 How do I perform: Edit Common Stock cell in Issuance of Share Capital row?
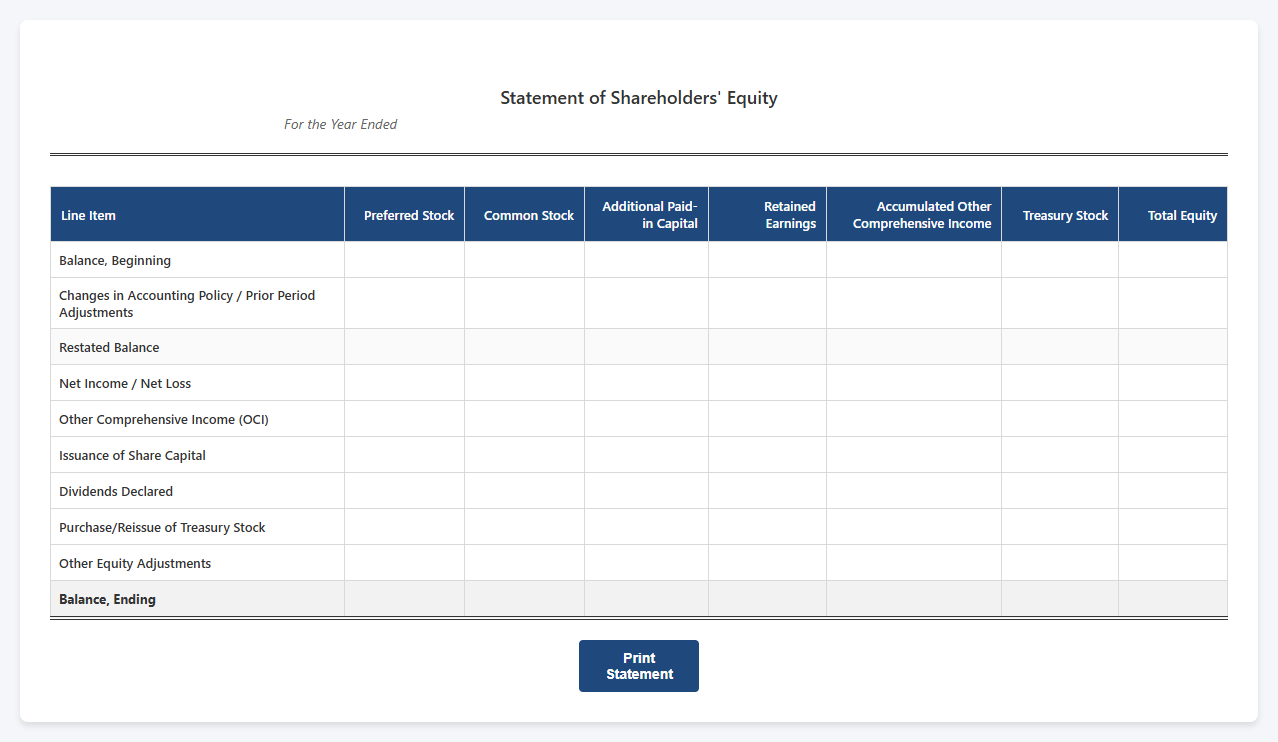(x=525, y=455)
